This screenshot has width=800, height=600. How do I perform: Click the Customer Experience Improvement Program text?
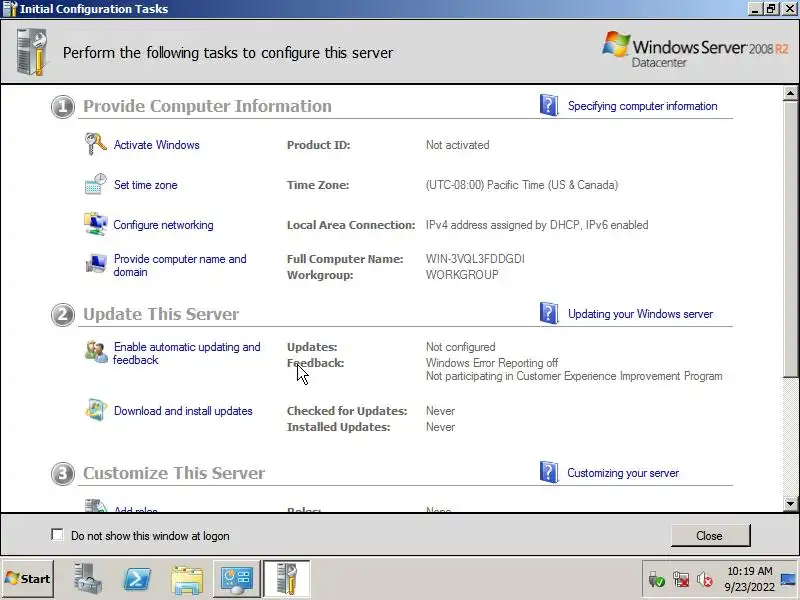coord(573,376)
